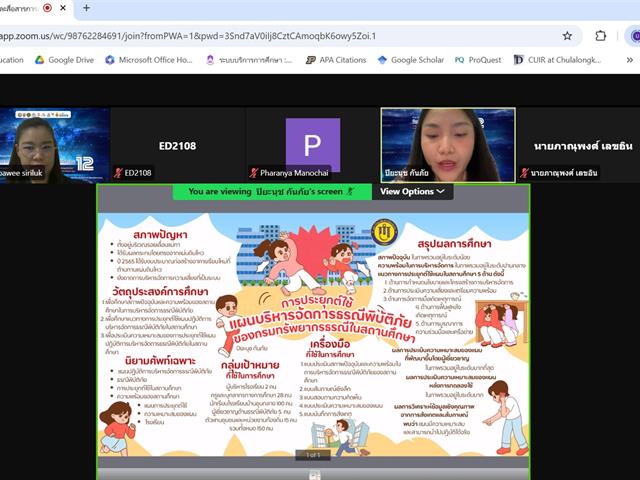This screenshot has width=640, height=480.
Task: Expand the View Options dropdown
Action: pyautogui.click(x=412, y=191)
